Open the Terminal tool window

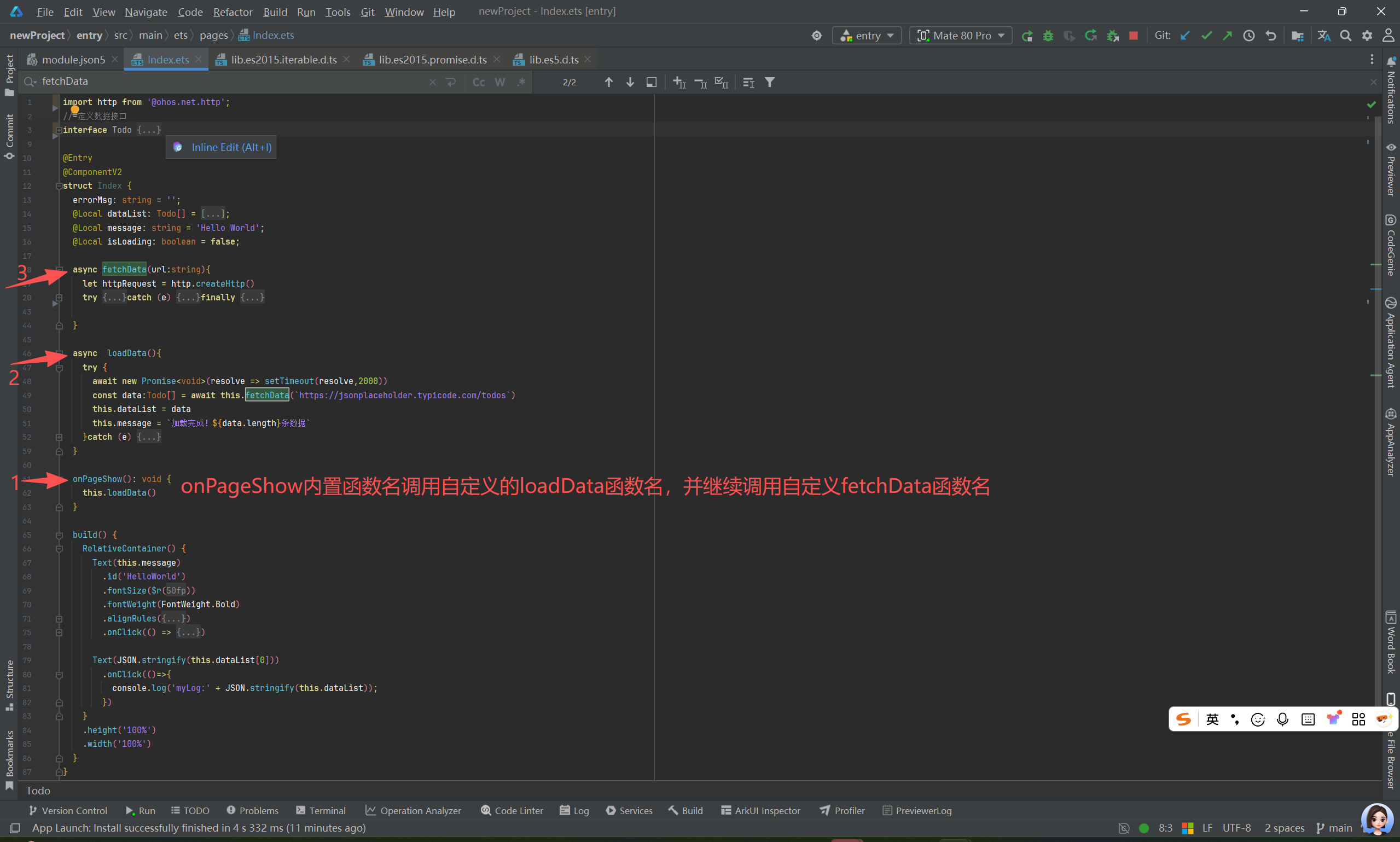click(x=321, y=810)
